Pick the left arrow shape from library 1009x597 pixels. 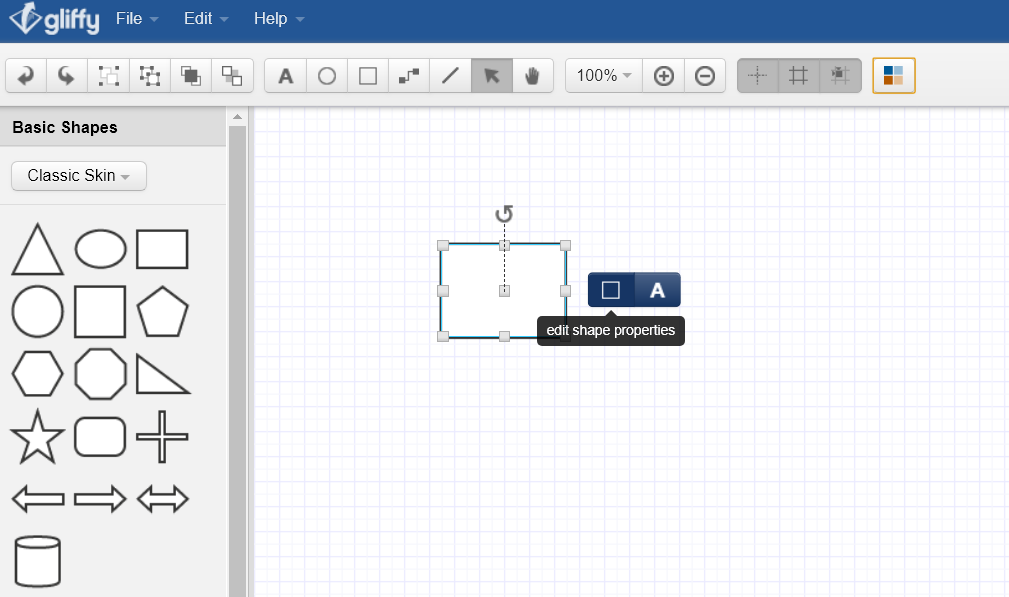(x=38, y=499)
